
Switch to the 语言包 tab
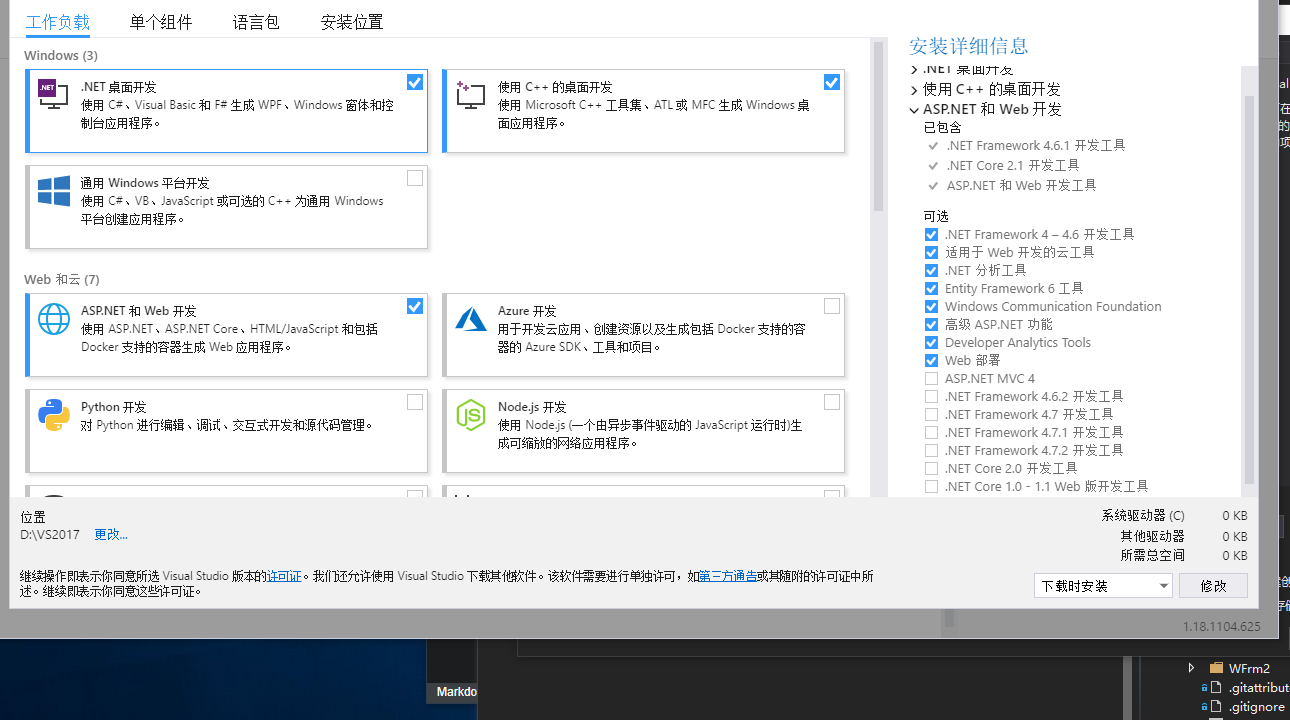click(x=256, y=22)
